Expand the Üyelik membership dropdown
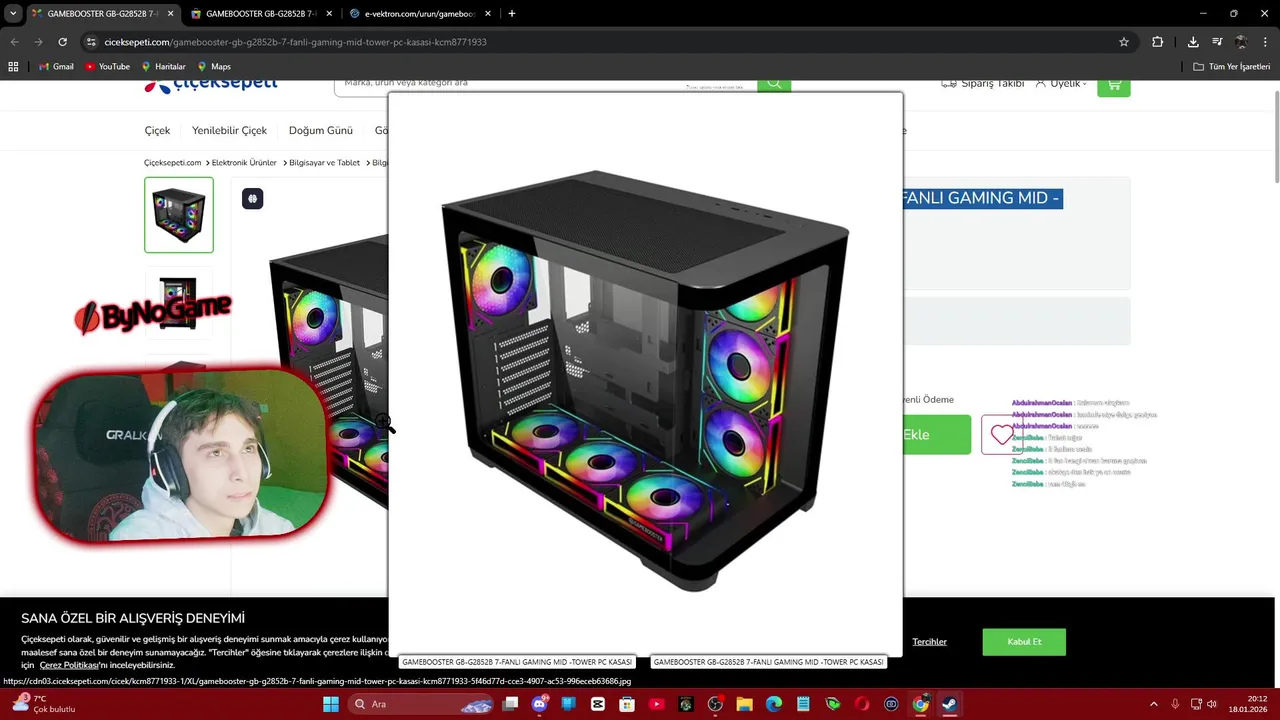Screen dimensions: 1280x720 (1061, 84)
